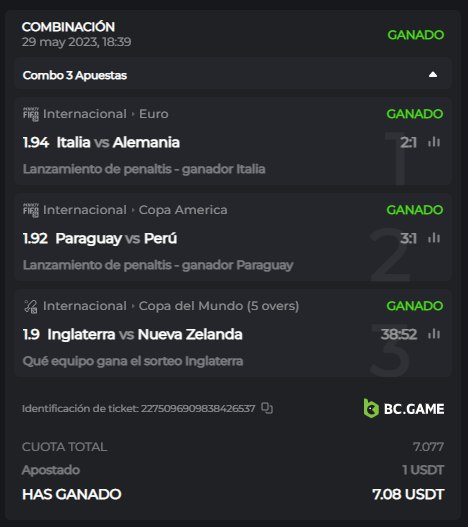Click the 2:1 score of first bet
Viewport: 468px width, 527px height.
(408, 142)
